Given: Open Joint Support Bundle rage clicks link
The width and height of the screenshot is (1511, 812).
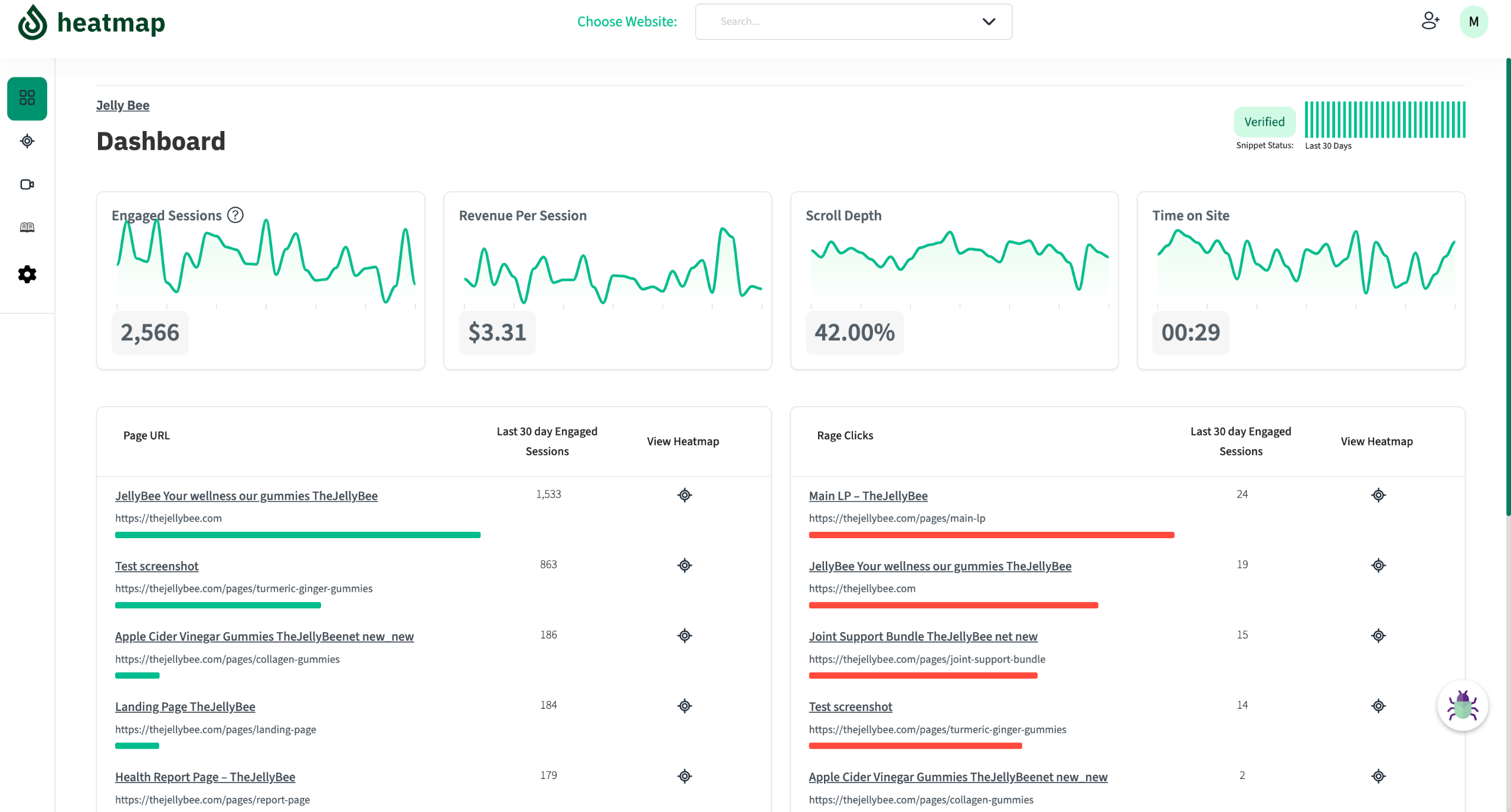Looking at the screenshot, I should [923, 636].
